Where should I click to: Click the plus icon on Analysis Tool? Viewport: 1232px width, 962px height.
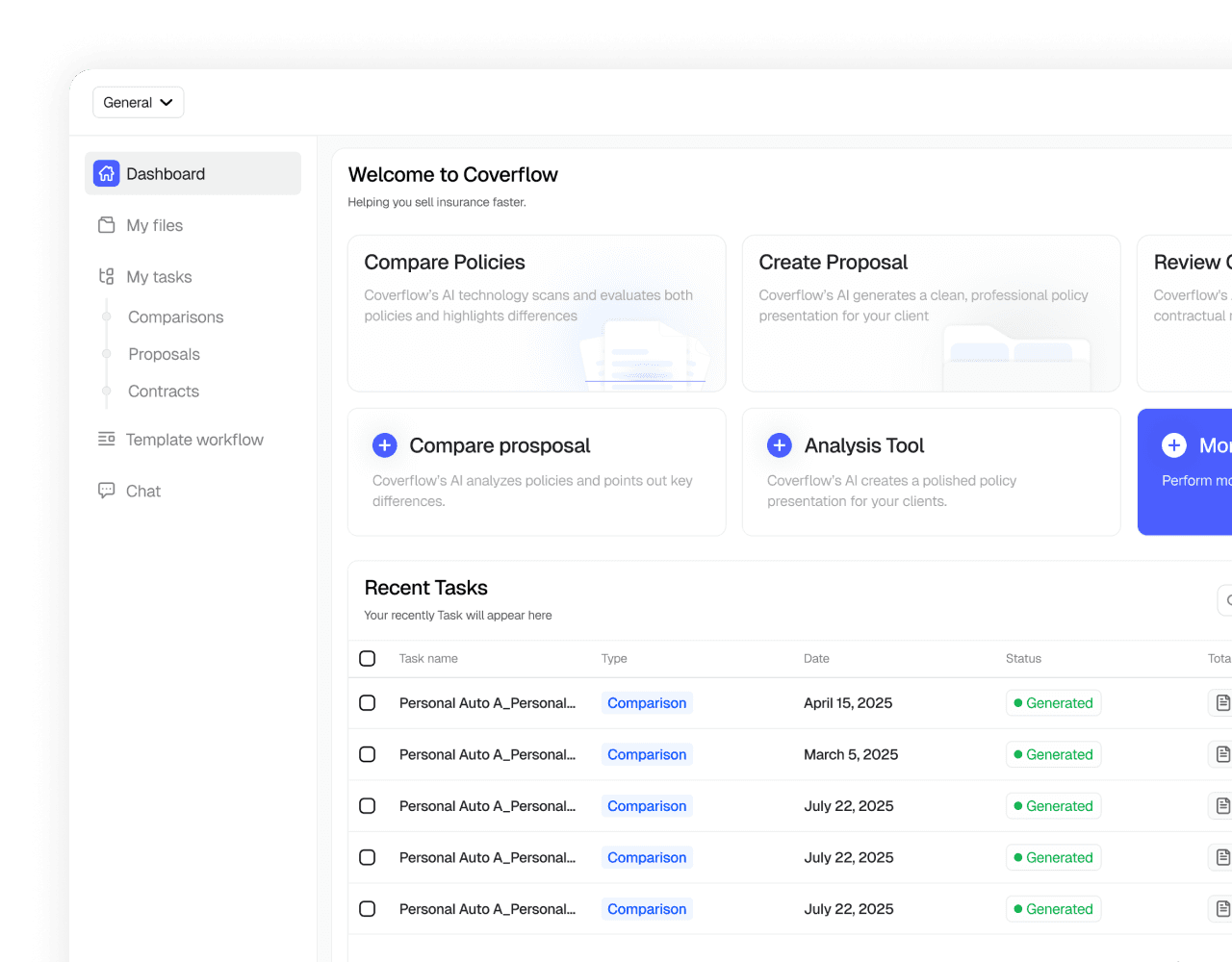point(780,445)
